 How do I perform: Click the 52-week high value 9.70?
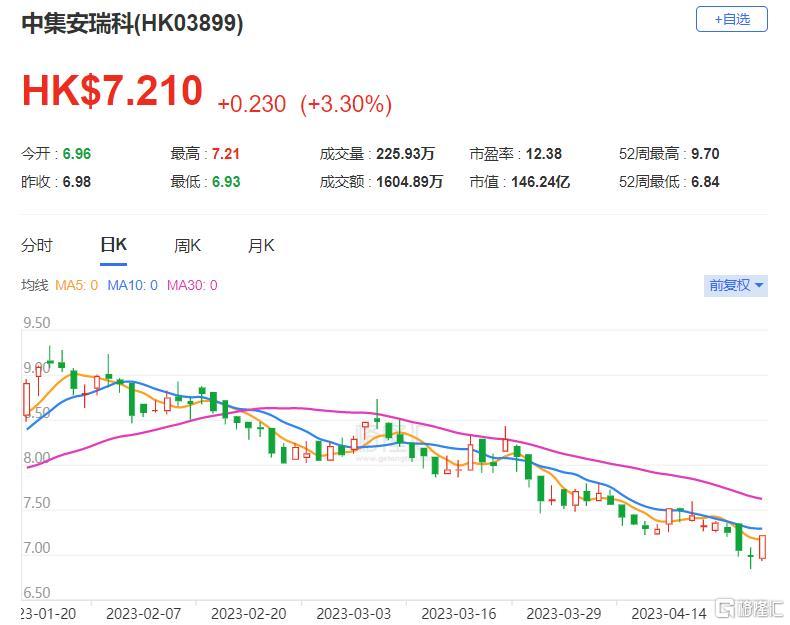click(x=705, y=154)
